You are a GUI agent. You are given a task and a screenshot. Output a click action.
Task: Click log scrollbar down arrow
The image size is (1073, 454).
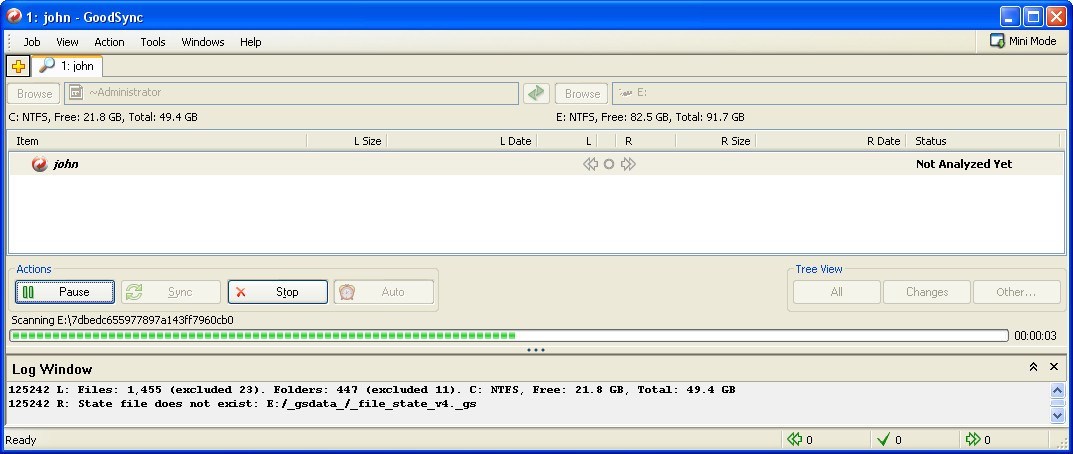(x=1057, y=415)
